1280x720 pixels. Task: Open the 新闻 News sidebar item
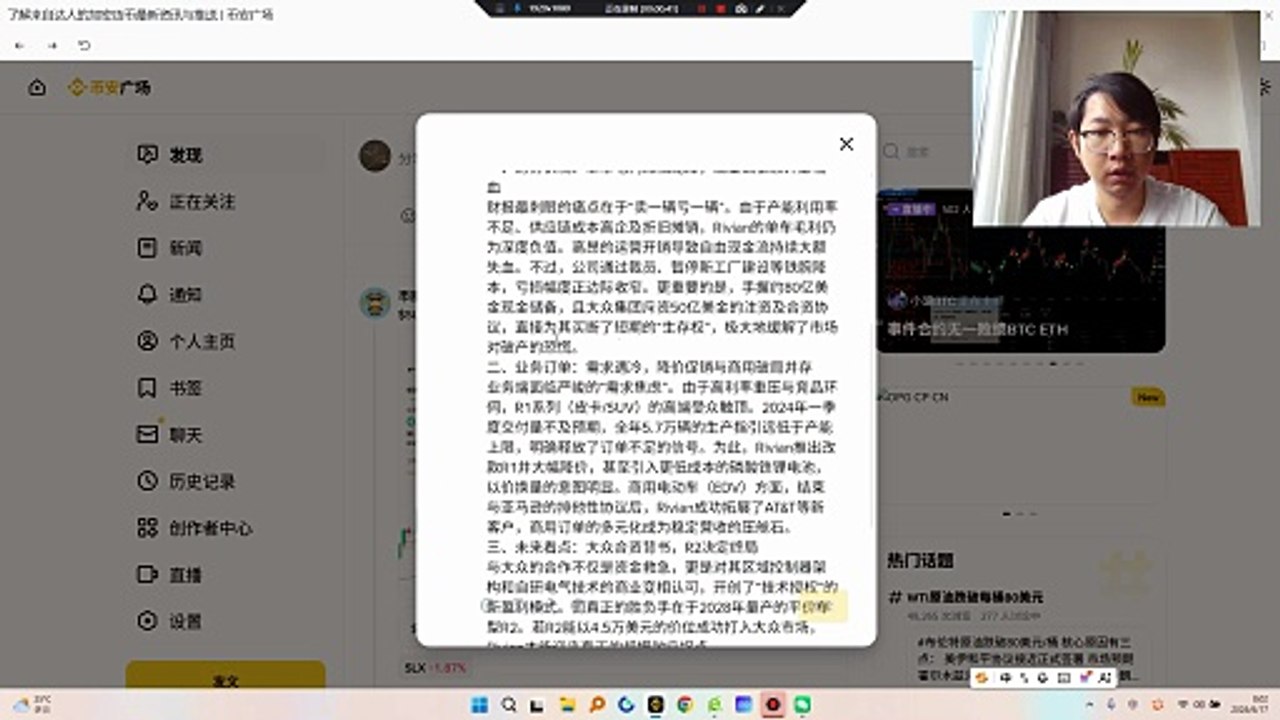pos(227,248)
